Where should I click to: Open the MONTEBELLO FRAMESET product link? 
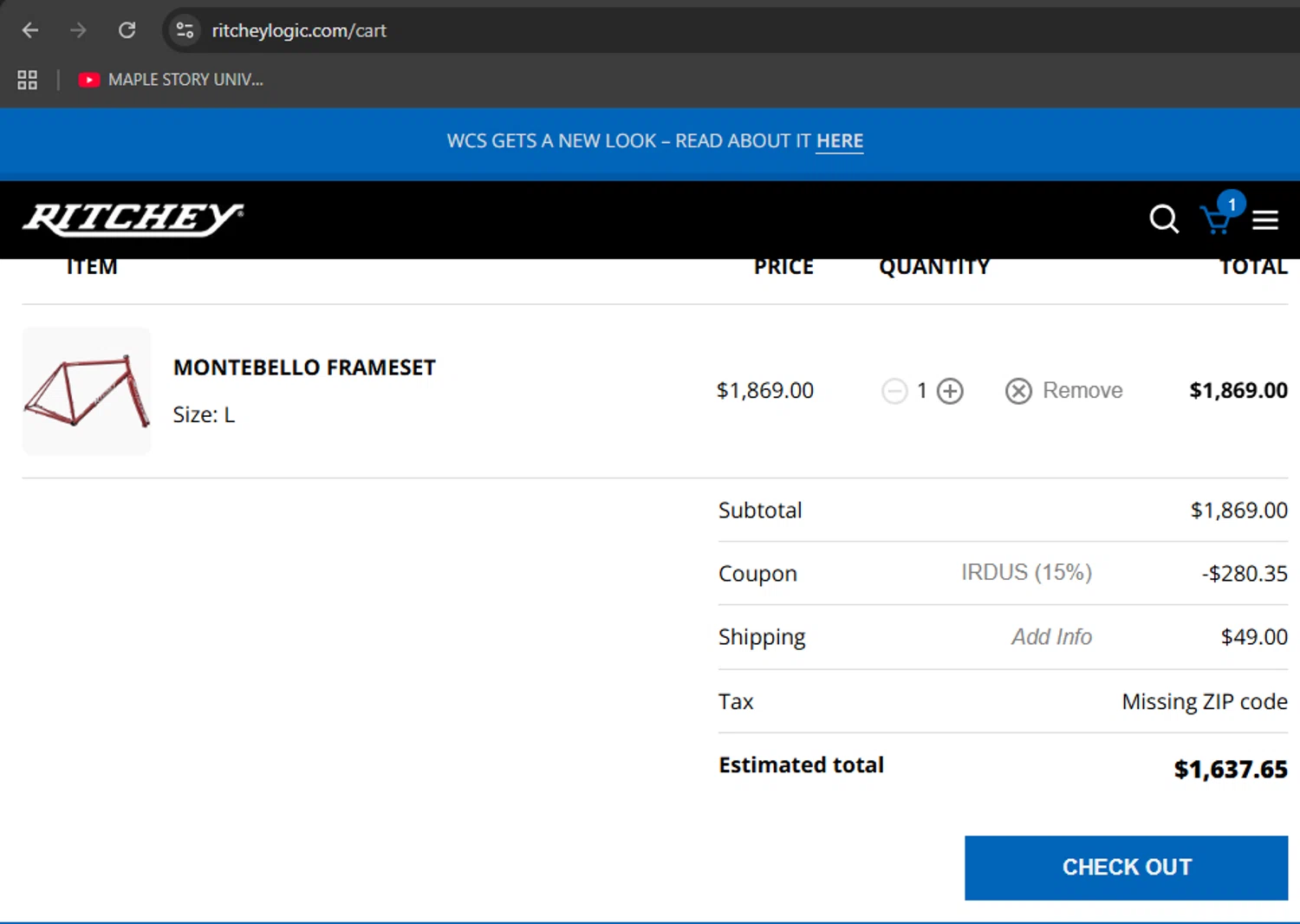(x=304, y=368)
